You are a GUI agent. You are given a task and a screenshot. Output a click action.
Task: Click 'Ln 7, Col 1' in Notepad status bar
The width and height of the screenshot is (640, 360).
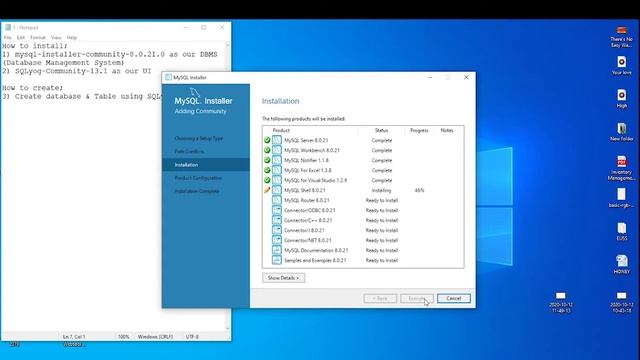pos(74,337)
